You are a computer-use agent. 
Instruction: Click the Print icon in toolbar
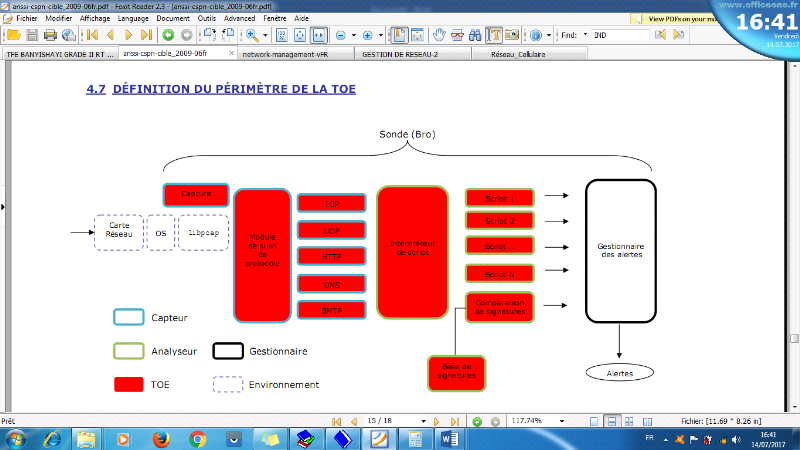pos(50,35)
